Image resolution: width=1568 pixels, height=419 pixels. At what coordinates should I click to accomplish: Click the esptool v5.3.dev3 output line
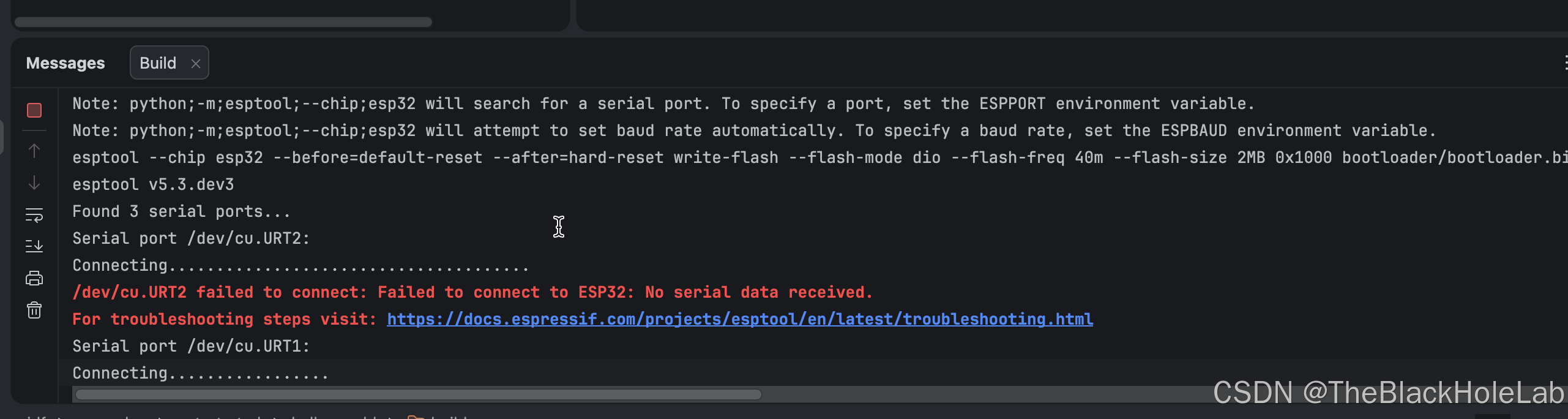pyautogui.click(x=153, y=184)
